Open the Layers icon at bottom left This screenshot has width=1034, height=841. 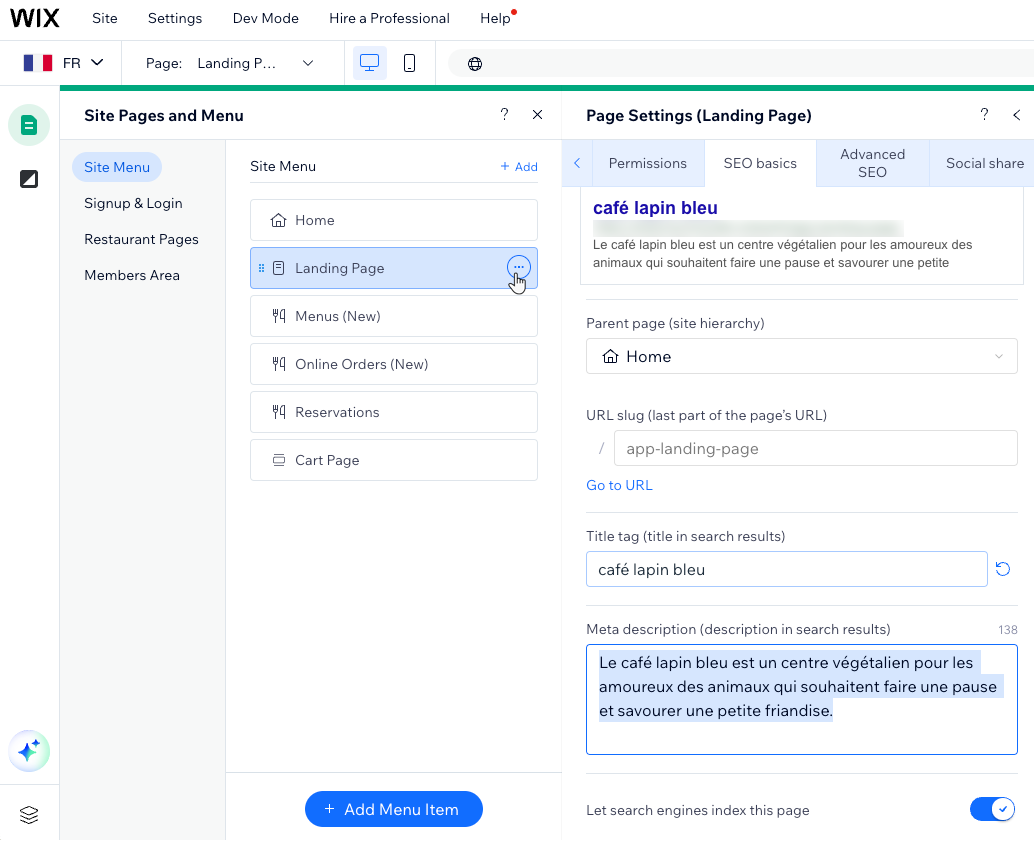29,815
